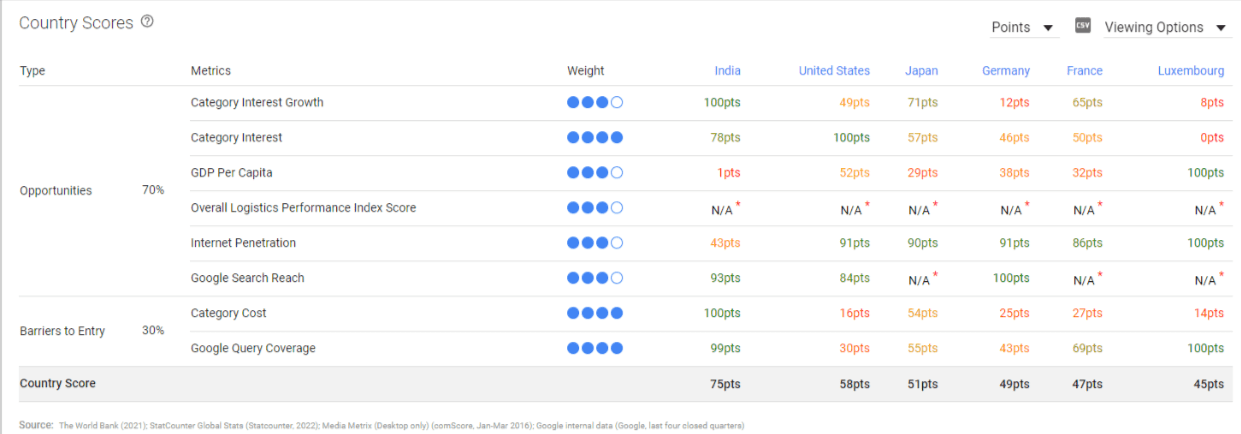1241x434 pixels.
Task: Click the asterisk on Japan's Google Search Reach N/A
Action: [935, 275]
